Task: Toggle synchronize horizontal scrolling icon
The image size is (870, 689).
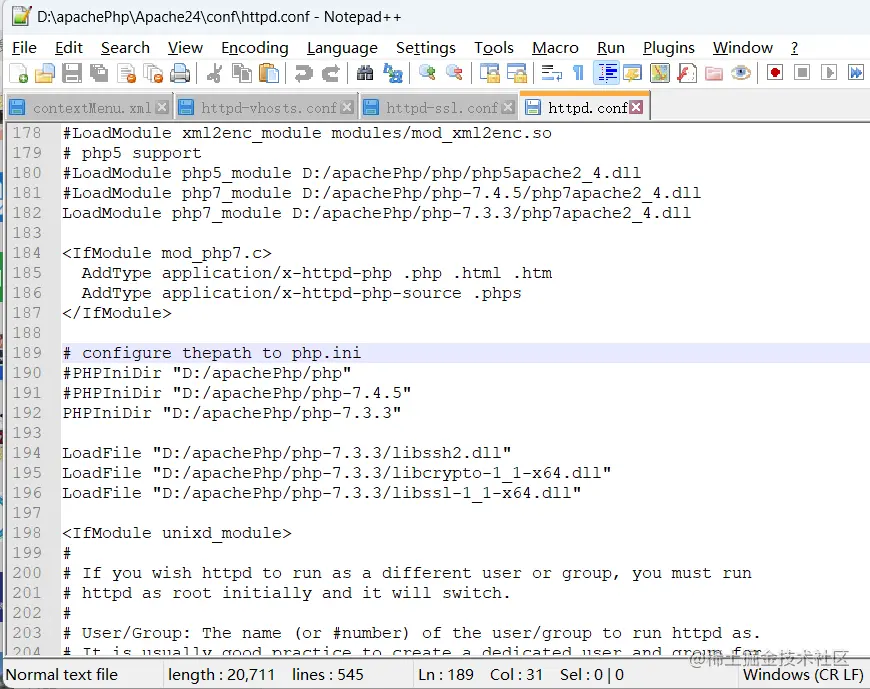Action: (517, 73)
